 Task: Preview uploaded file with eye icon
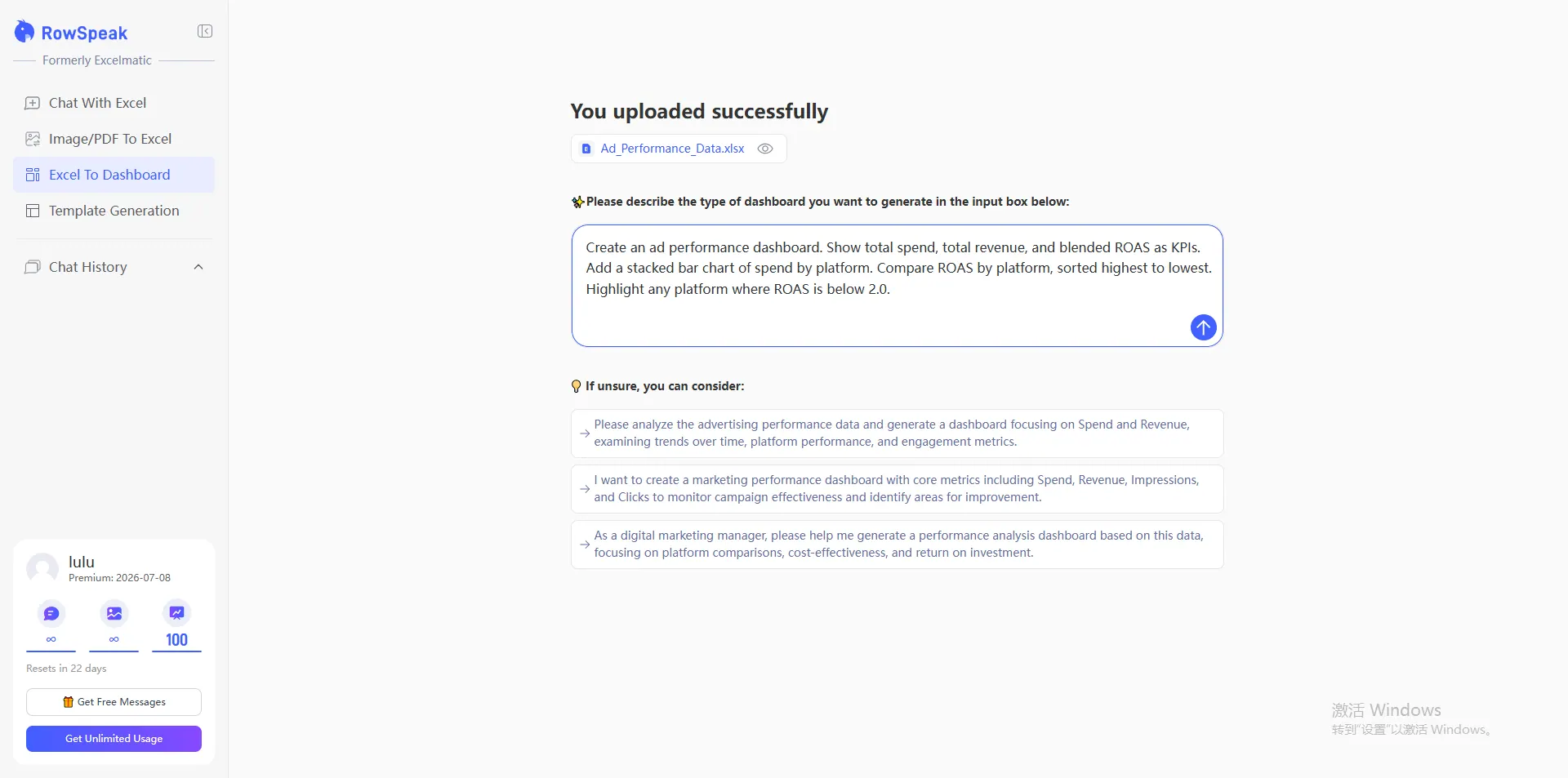pos(765,149)
